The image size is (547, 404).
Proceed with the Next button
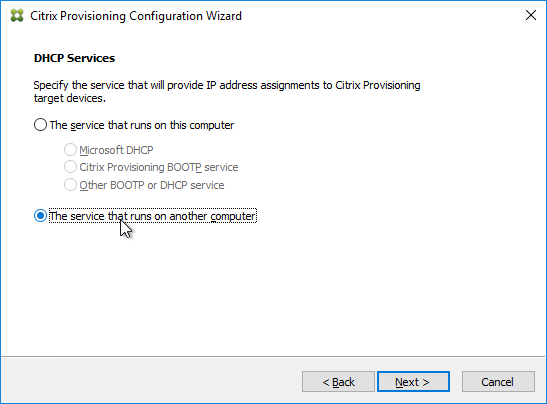point(413,382)
